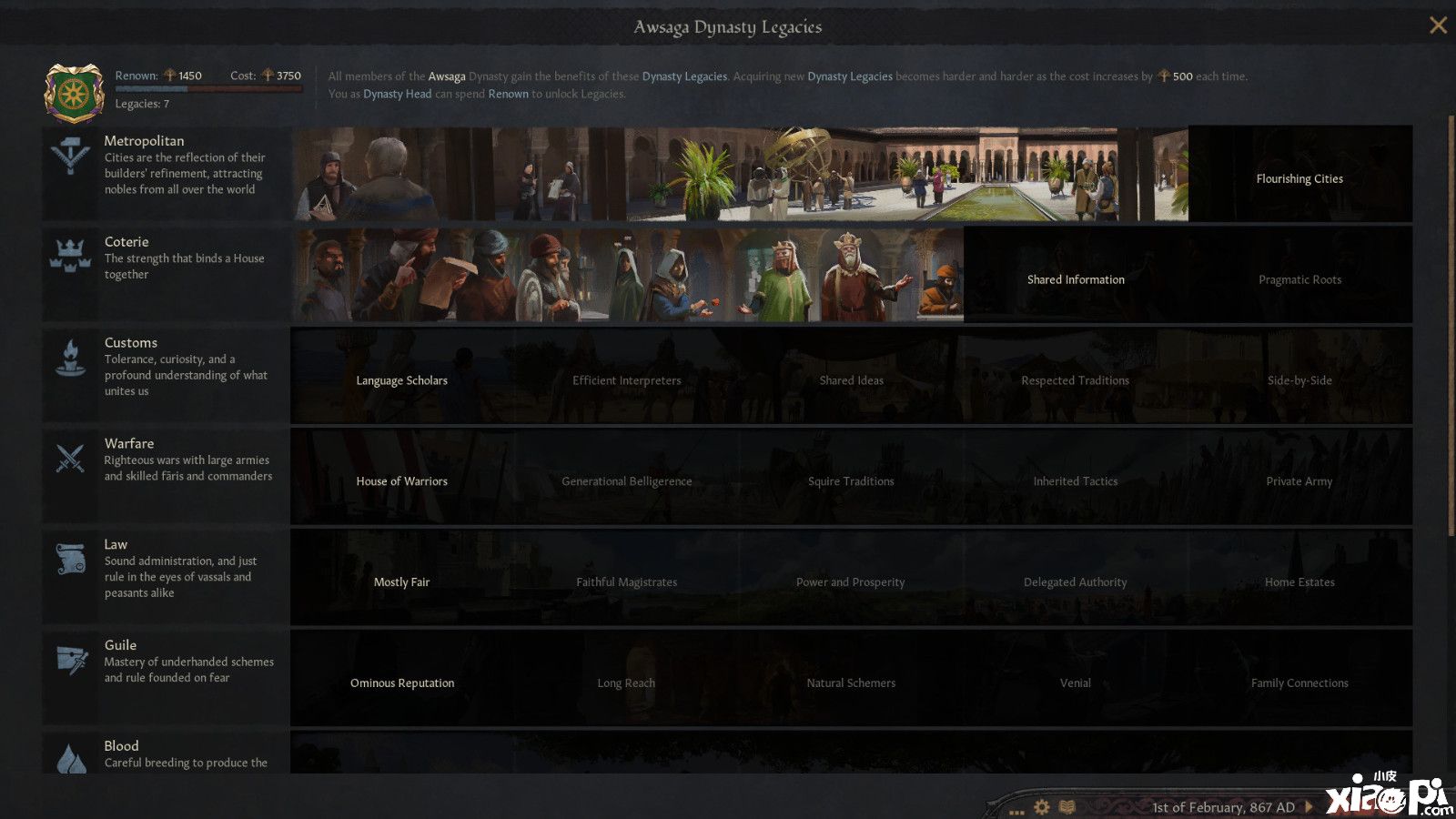The width and height of the screenshot is (1456, 819).
Task: Click the "Guile" track title
Action: point(120,645)
